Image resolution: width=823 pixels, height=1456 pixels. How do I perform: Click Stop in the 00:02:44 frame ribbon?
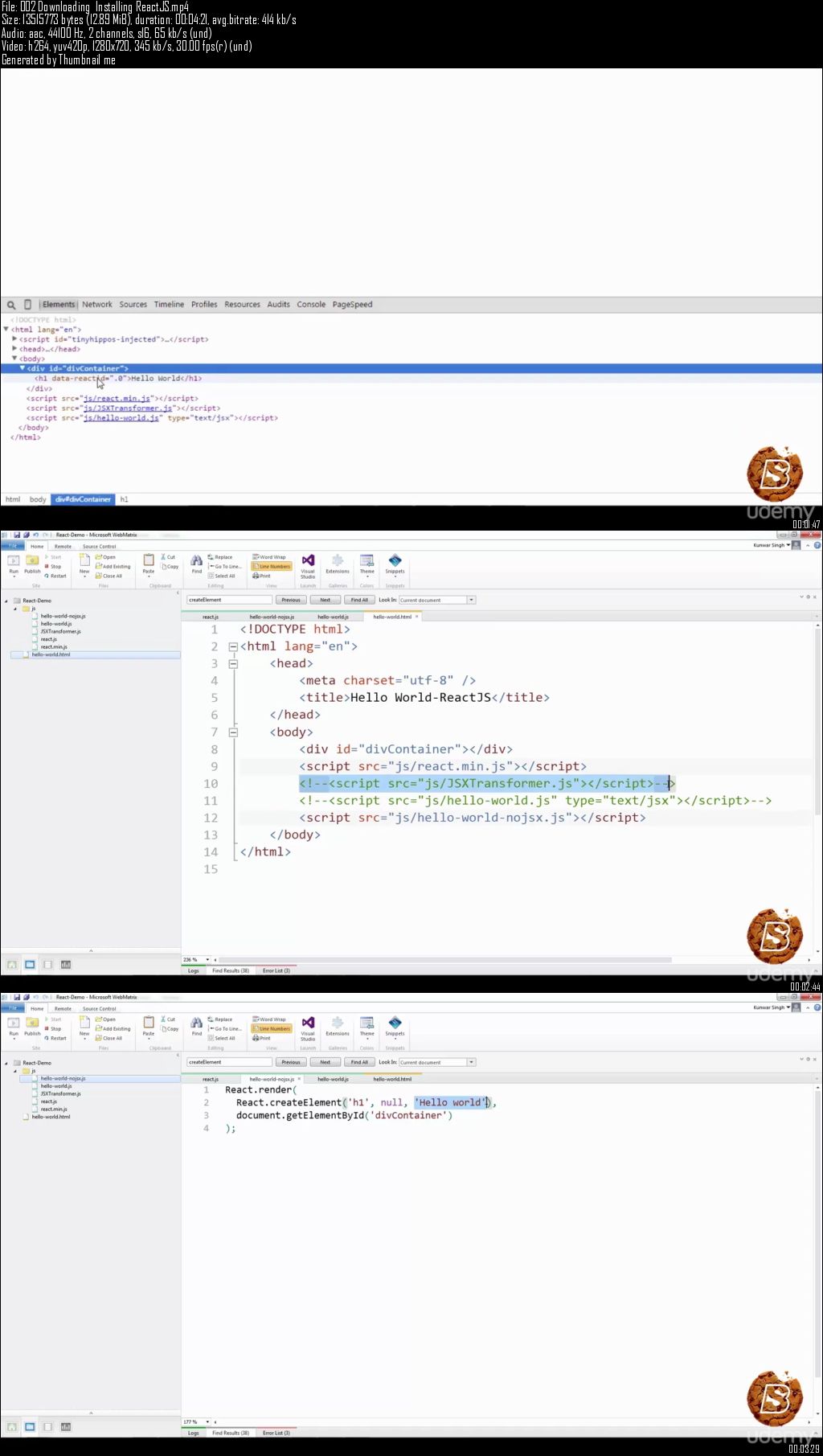click(x=53, y=567)
